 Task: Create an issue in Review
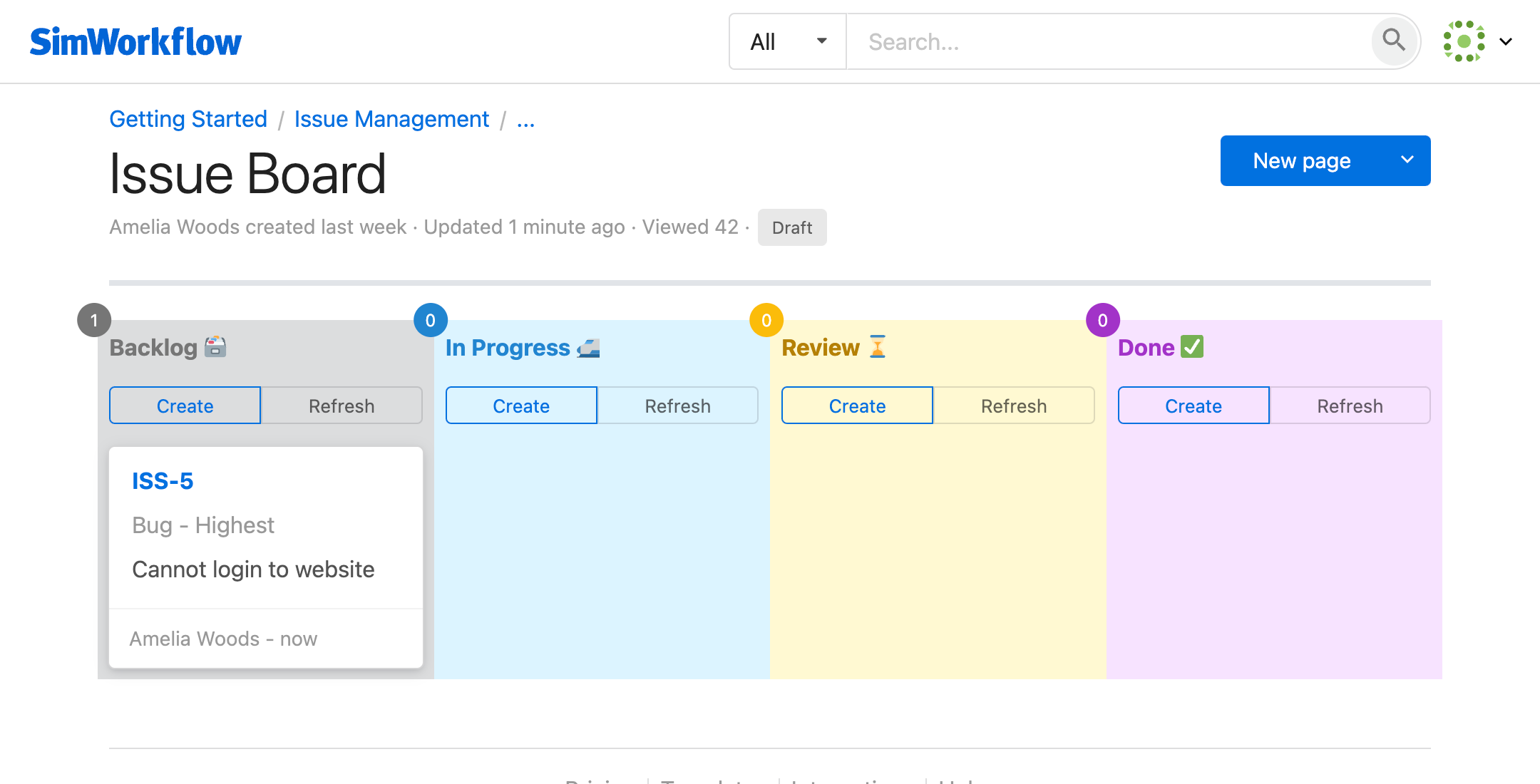click(x=857, y=406)
